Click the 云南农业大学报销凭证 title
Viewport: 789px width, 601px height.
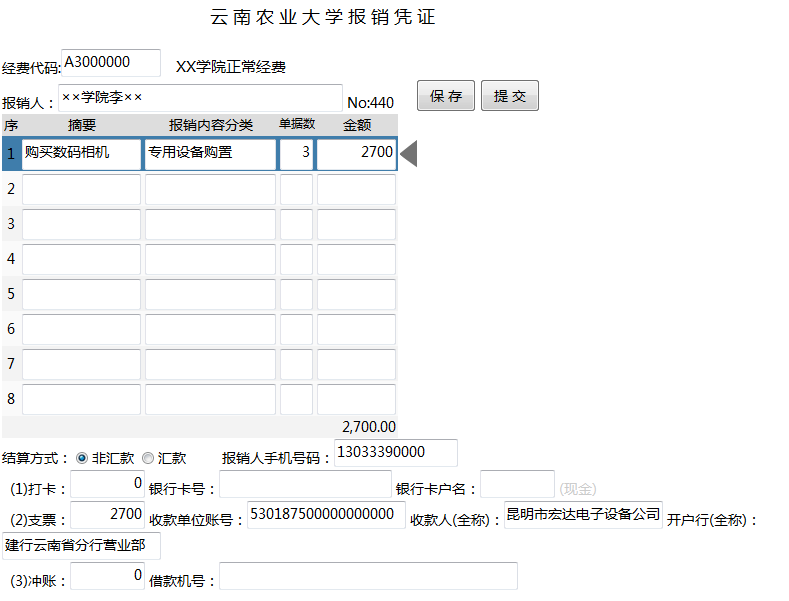(323, 17)
